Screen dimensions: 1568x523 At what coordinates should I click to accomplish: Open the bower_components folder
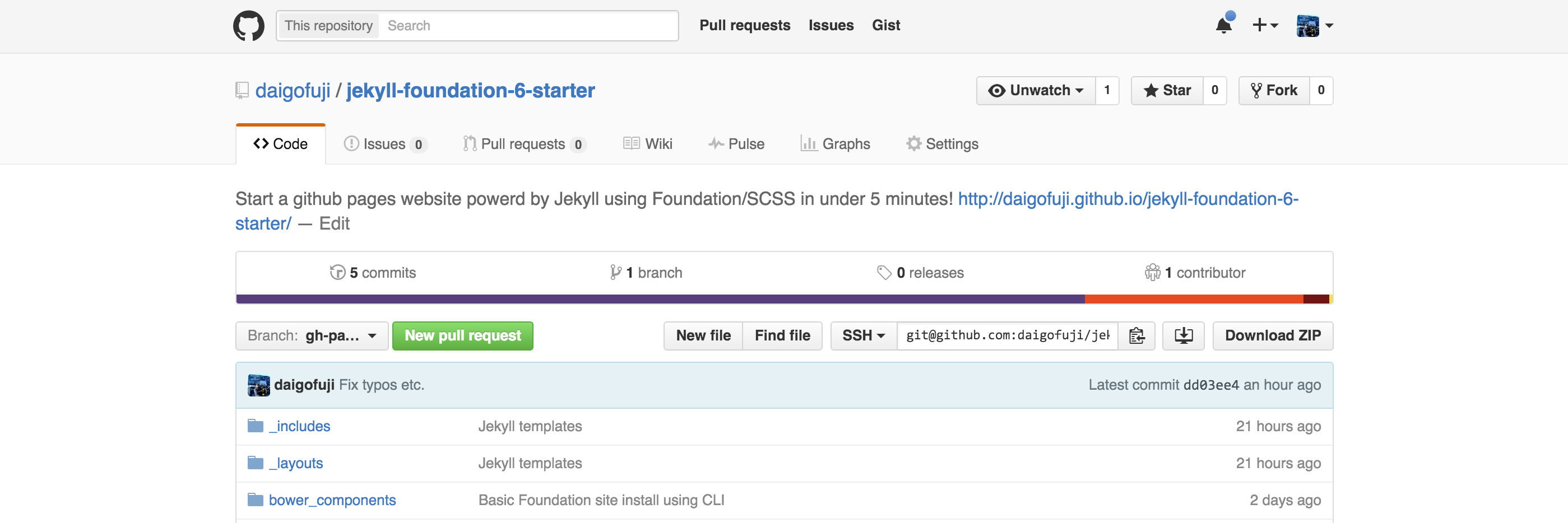pos(332,501)
